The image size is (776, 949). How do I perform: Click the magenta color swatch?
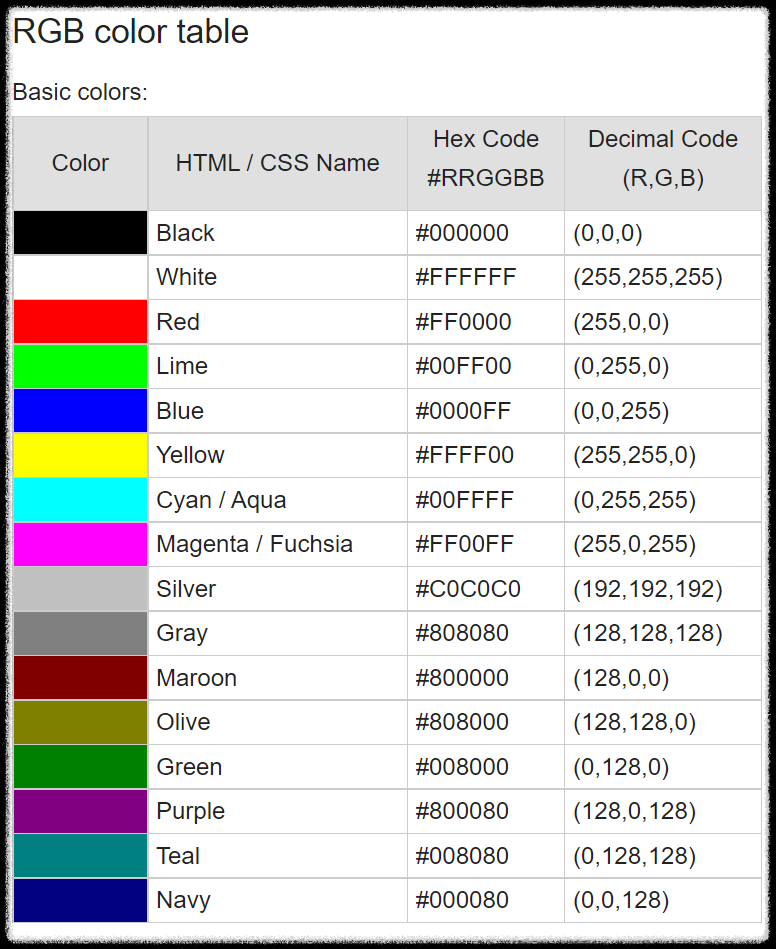tap(81, 544)
